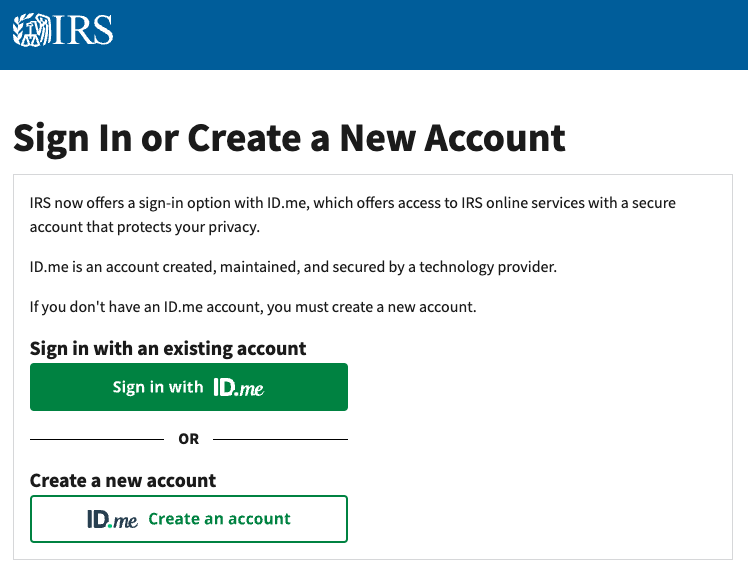Click the sentence about creating a new account
This screenshot has height=578, width=748.
pos(253,306)
